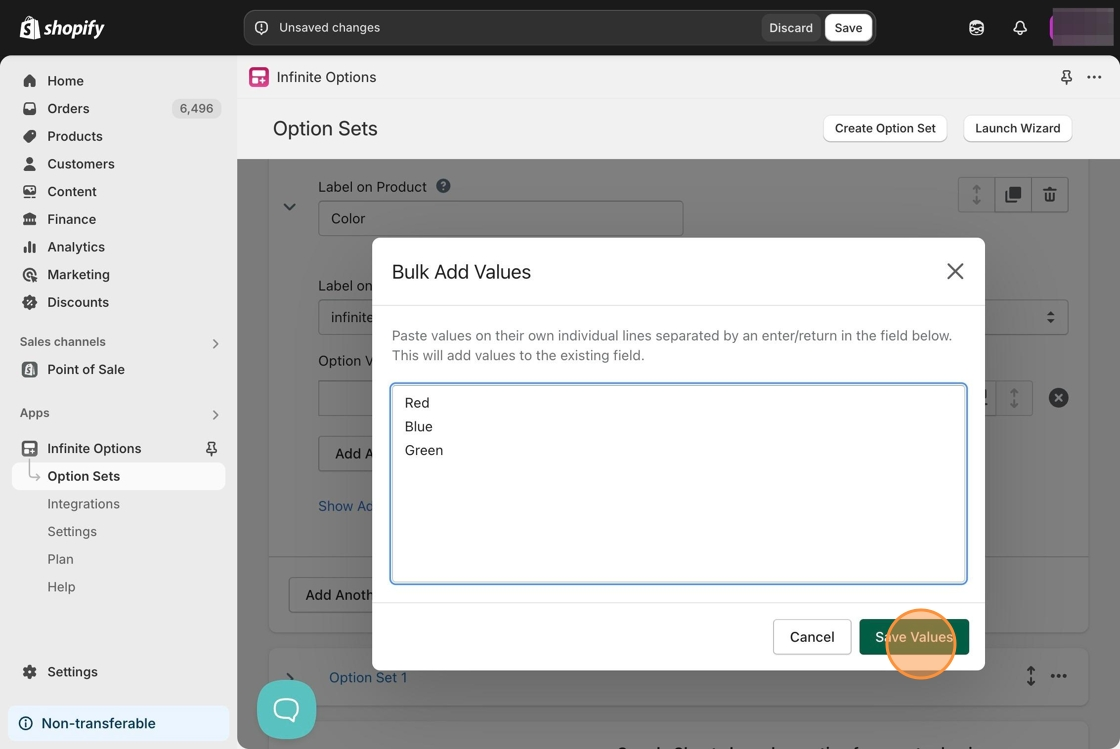
Task: Open Shopify Sidekick assistant icon
Action: (976, 28)
